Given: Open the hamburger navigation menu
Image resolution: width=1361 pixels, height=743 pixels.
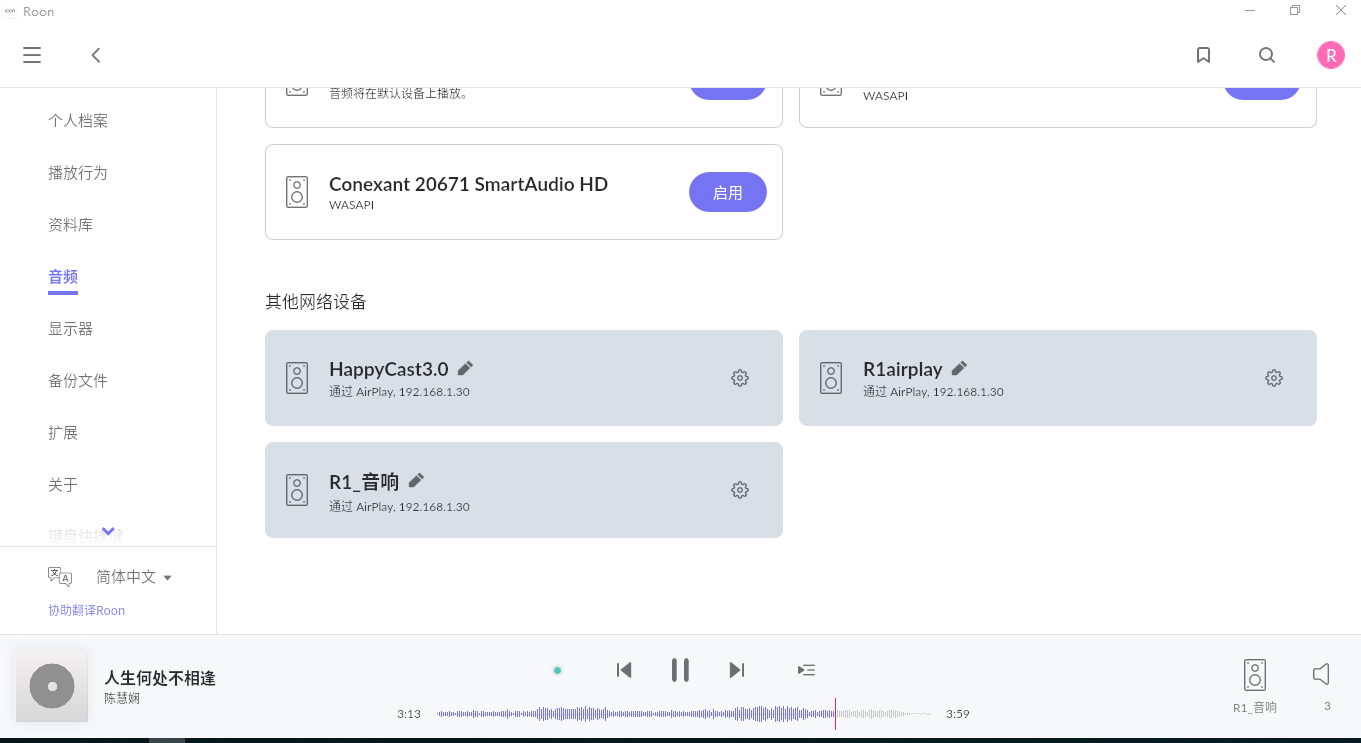Looking at the screenshot, I should tap(32, 55).
